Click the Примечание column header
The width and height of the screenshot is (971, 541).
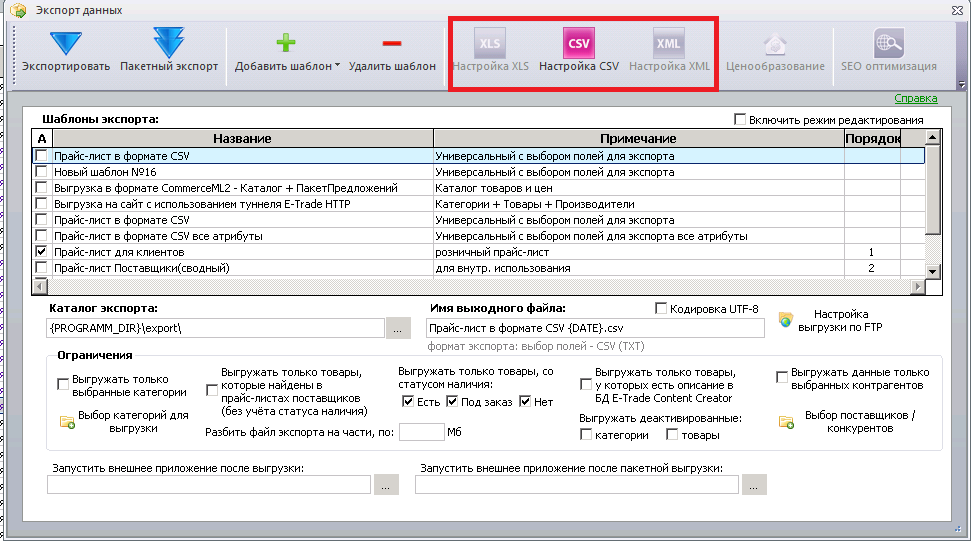point(638,138)
